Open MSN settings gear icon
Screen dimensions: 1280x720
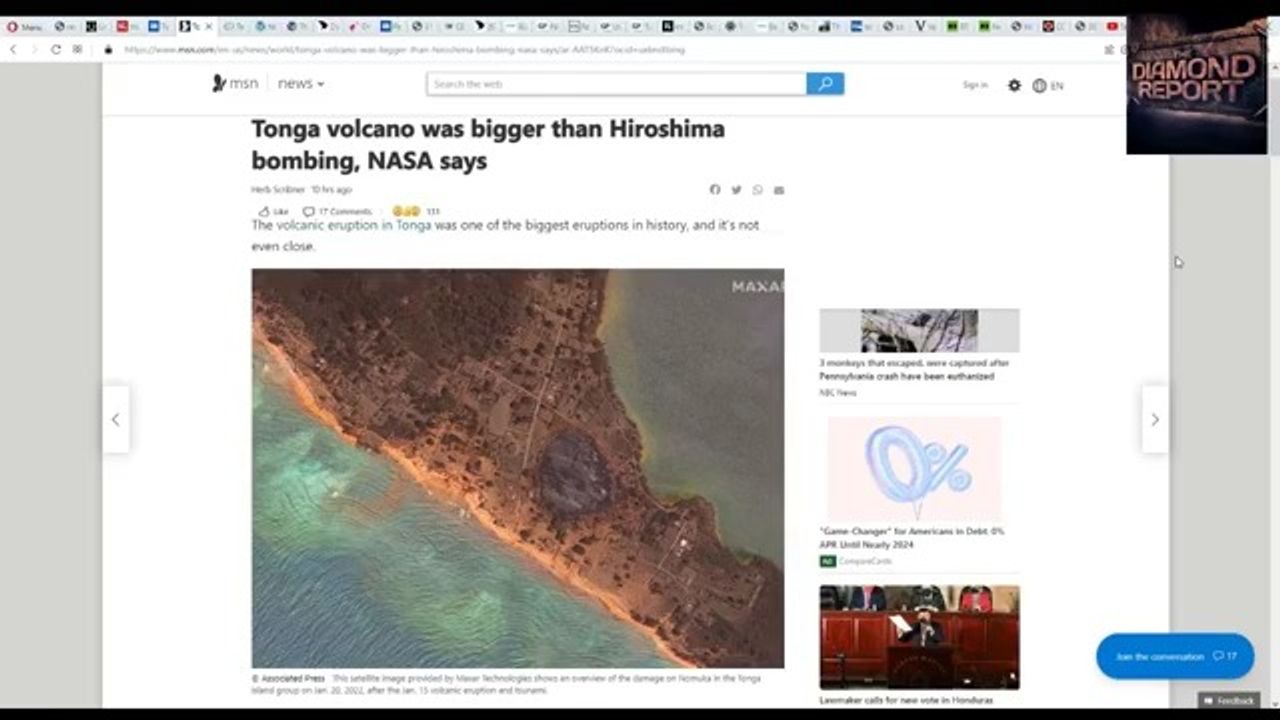pyautogui.click(x=1014, y=85)
